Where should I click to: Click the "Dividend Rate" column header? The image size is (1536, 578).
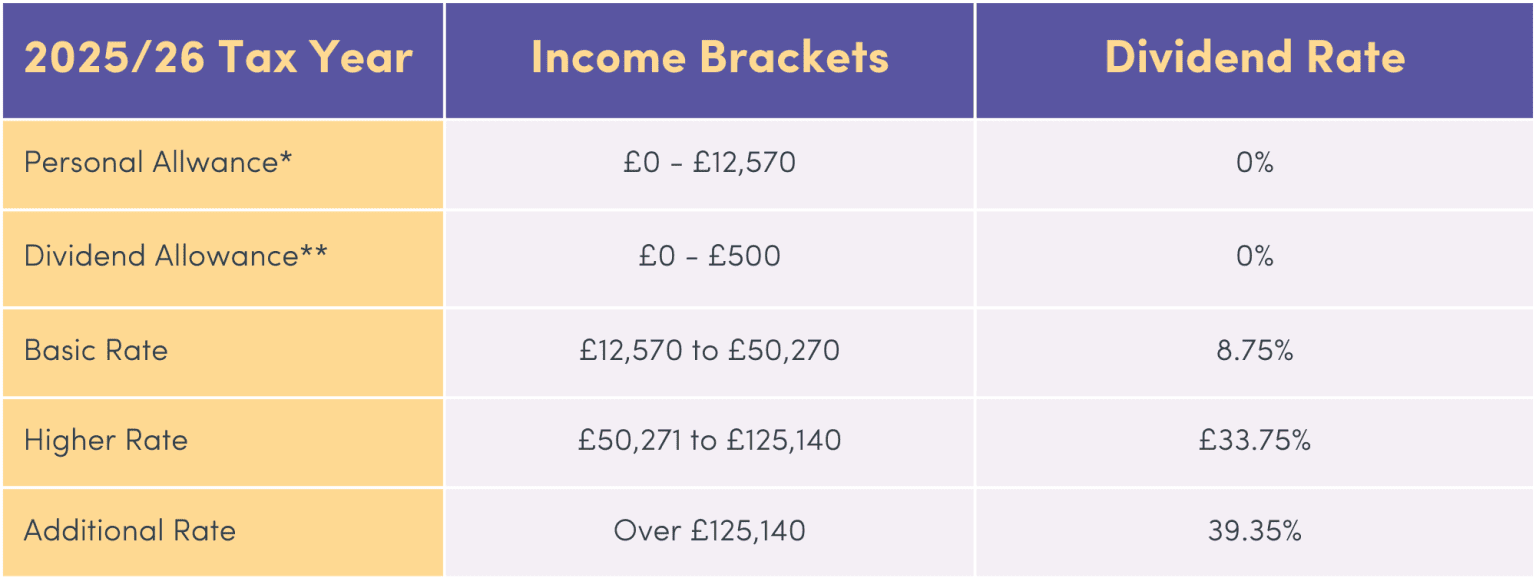coord(1254,58)
